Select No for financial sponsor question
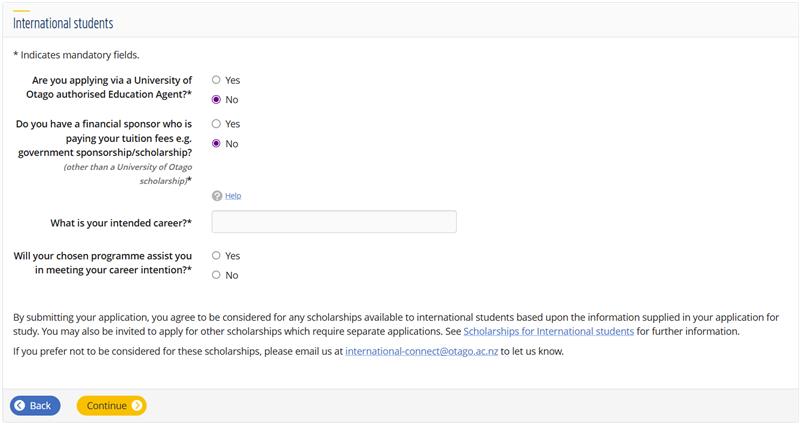 (216, 143)
